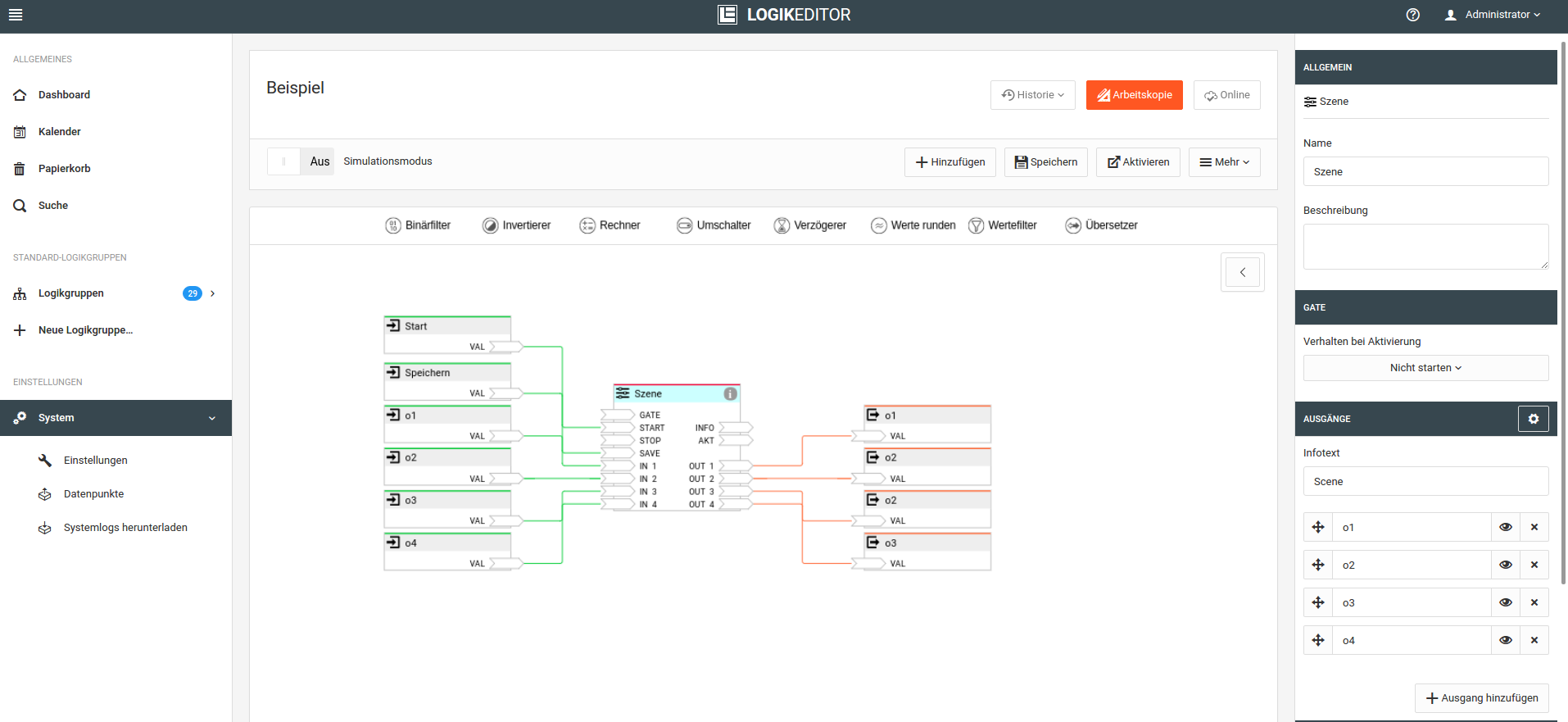Select the Invertierer block icon
The width and height of the screenshot is (1568, 722).
tap(490, 225)
